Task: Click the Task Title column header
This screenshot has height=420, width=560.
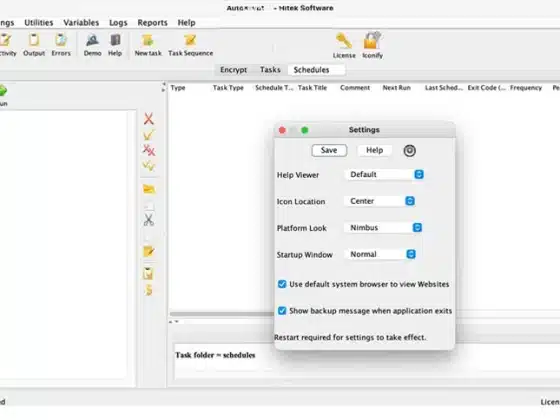Action: coord(312,88)
